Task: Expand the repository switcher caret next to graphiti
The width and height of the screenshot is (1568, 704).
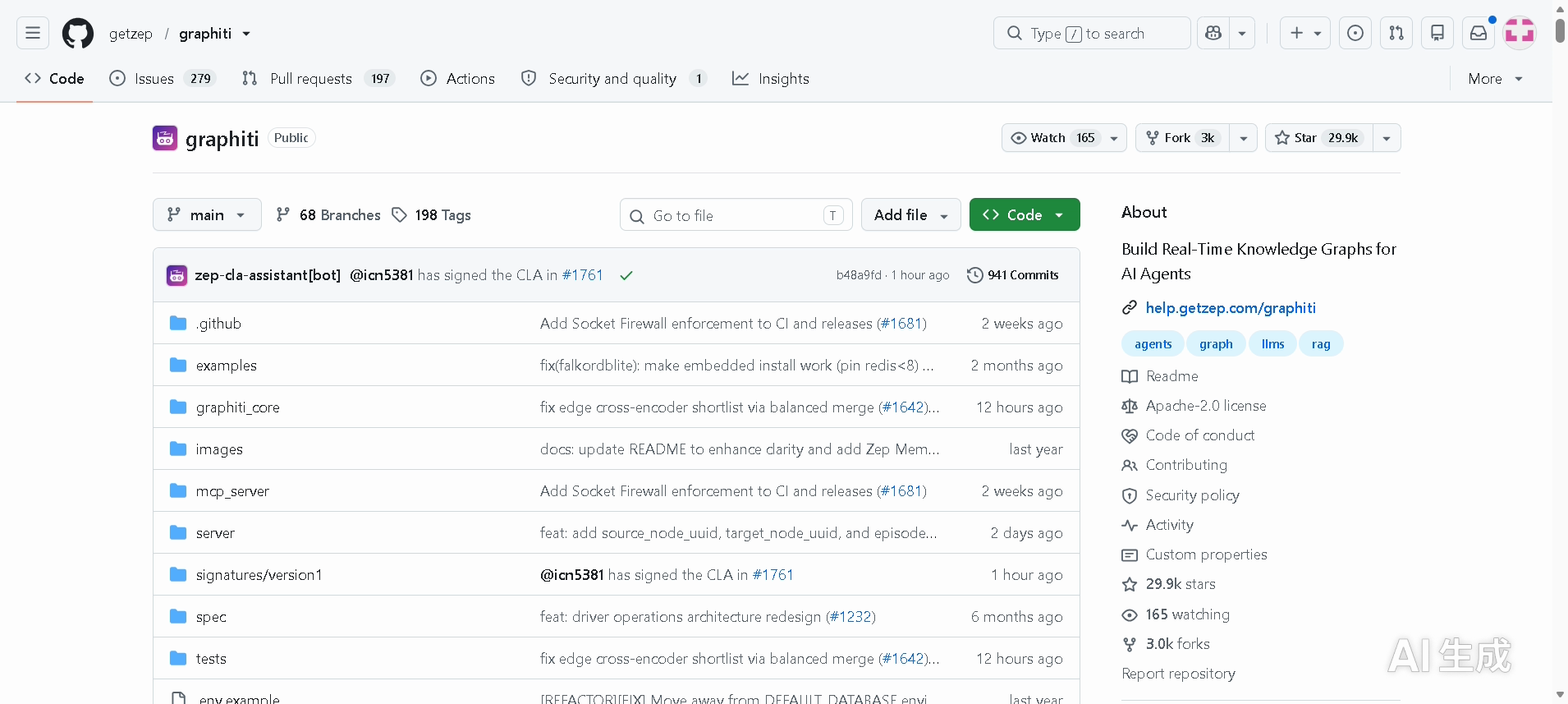Action: click(x=246, y=34)
